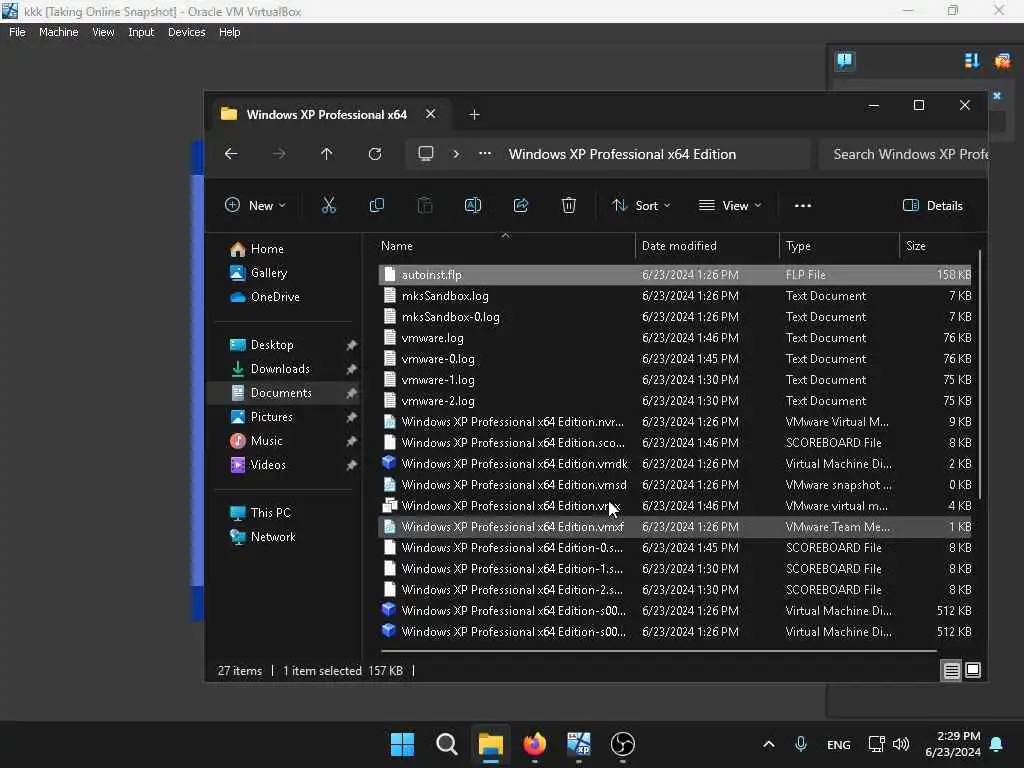Click the ENG language indicator
The height and width of the screenshot is (768, 1024).
tap(839, 744)
